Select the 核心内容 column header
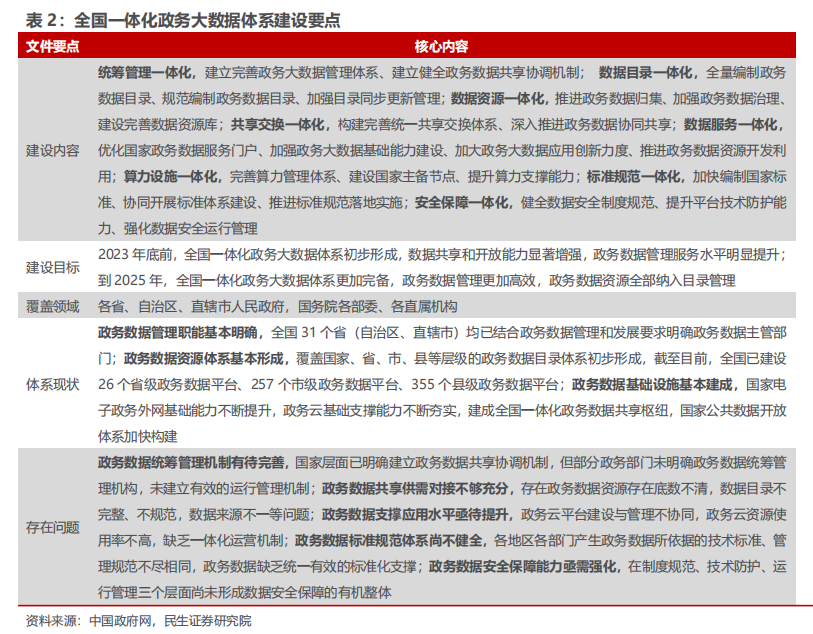 [x=441, y=47]
